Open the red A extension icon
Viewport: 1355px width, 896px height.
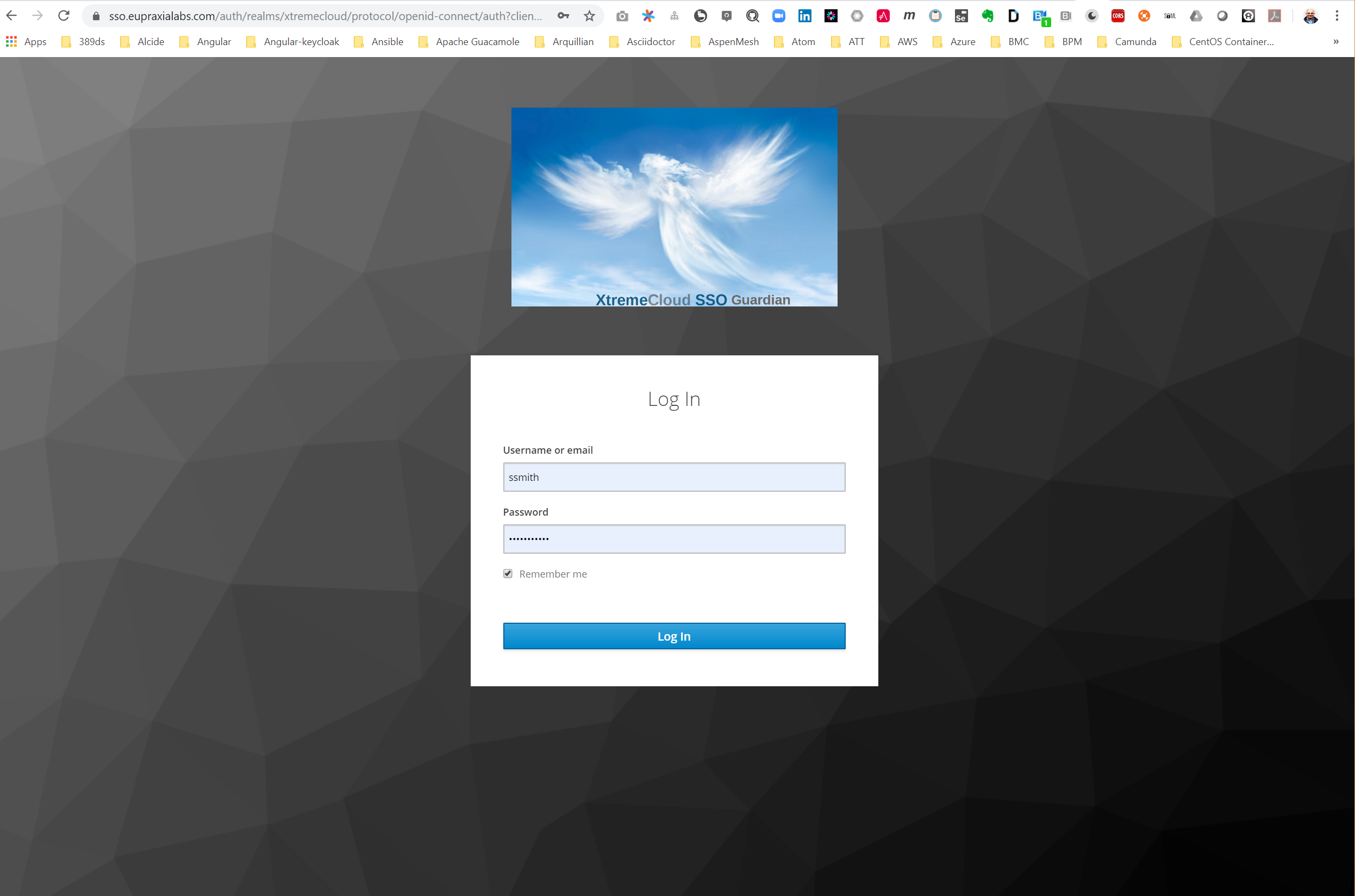[x=883, y=16]
